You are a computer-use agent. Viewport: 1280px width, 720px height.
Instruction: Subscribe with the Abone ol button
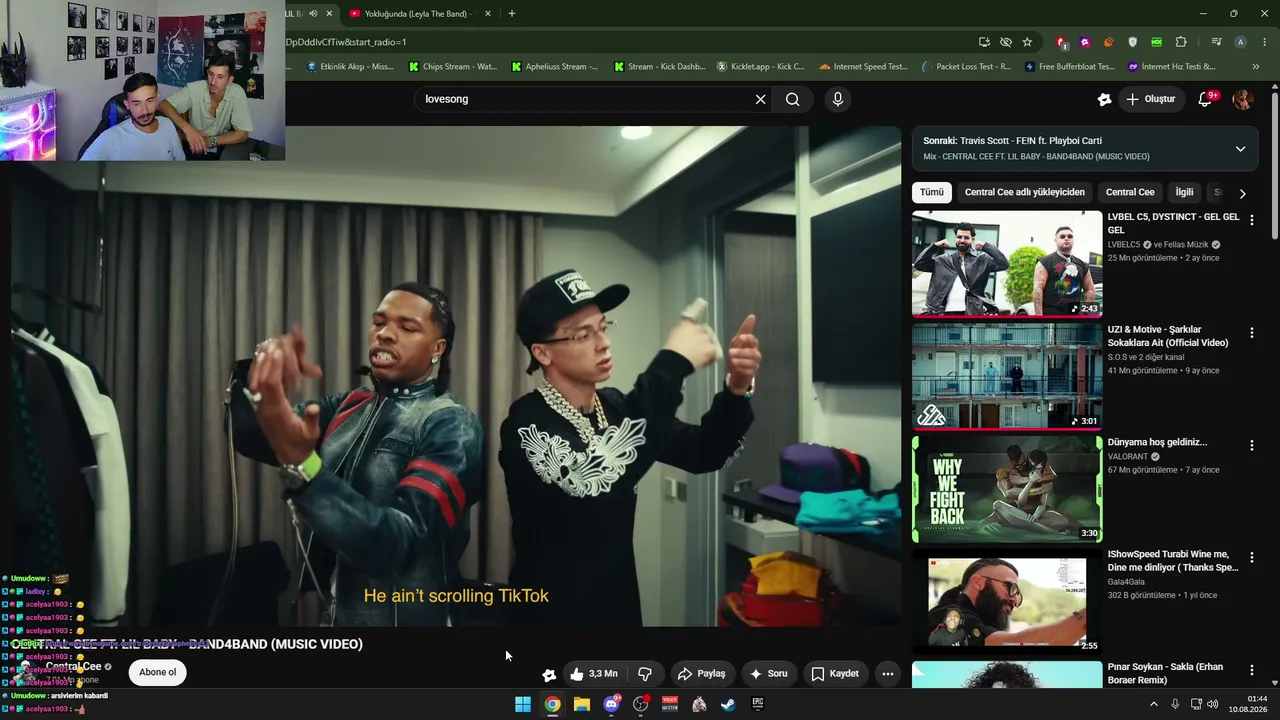pyautogui.click(x=157, y=672)
